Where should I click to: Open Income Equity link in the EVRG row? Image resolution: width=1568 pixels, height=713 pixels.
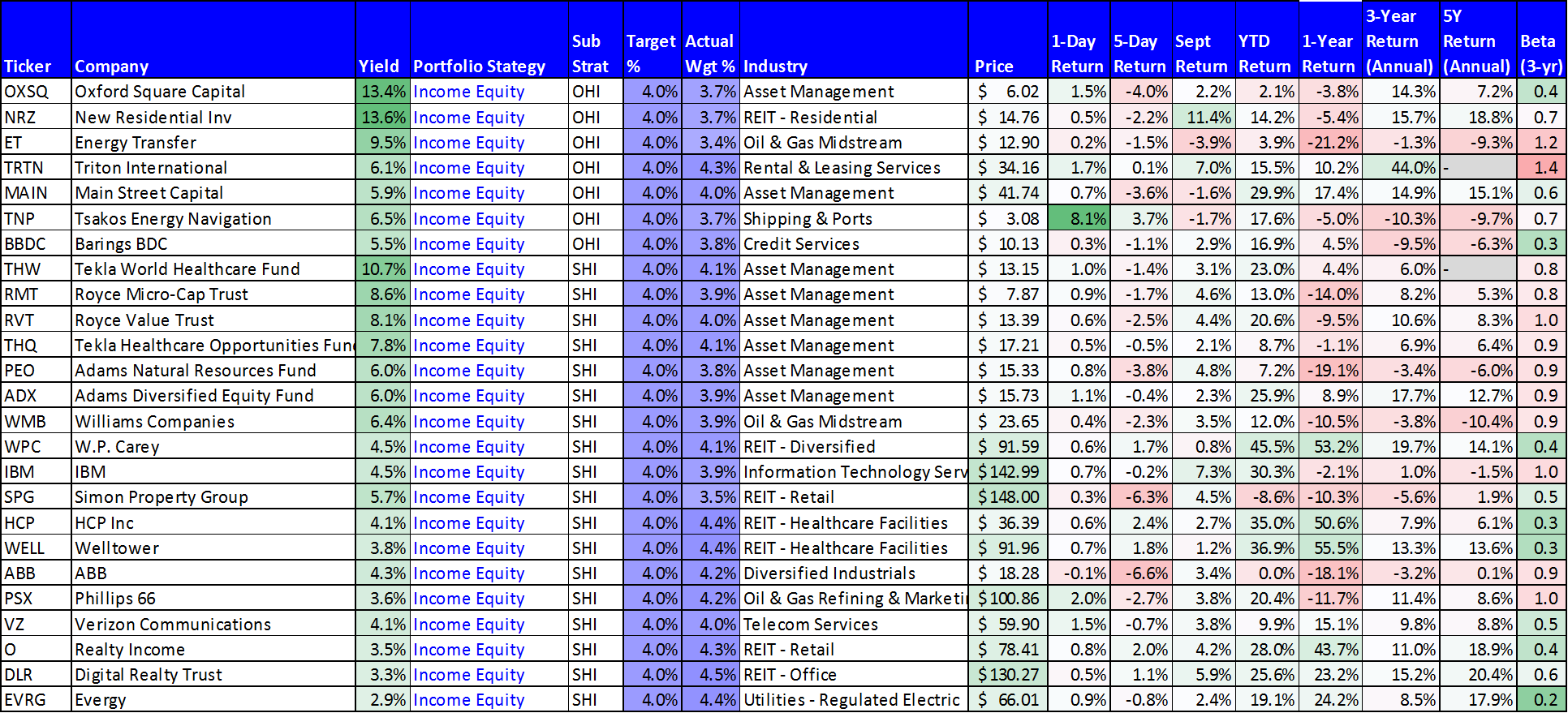[x=468, y=700]
